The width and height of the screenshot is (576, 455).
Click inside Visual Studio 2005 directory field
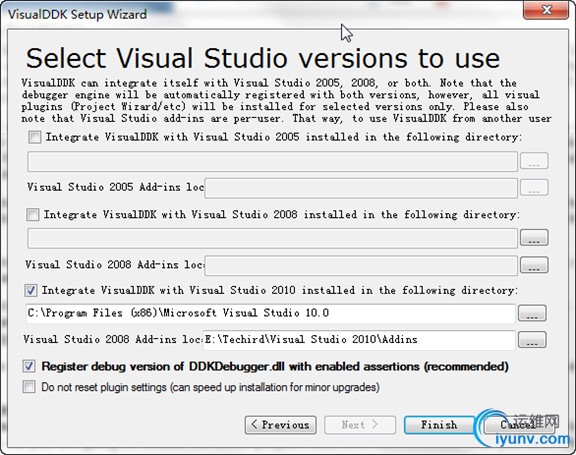click(x=273, y=162)
